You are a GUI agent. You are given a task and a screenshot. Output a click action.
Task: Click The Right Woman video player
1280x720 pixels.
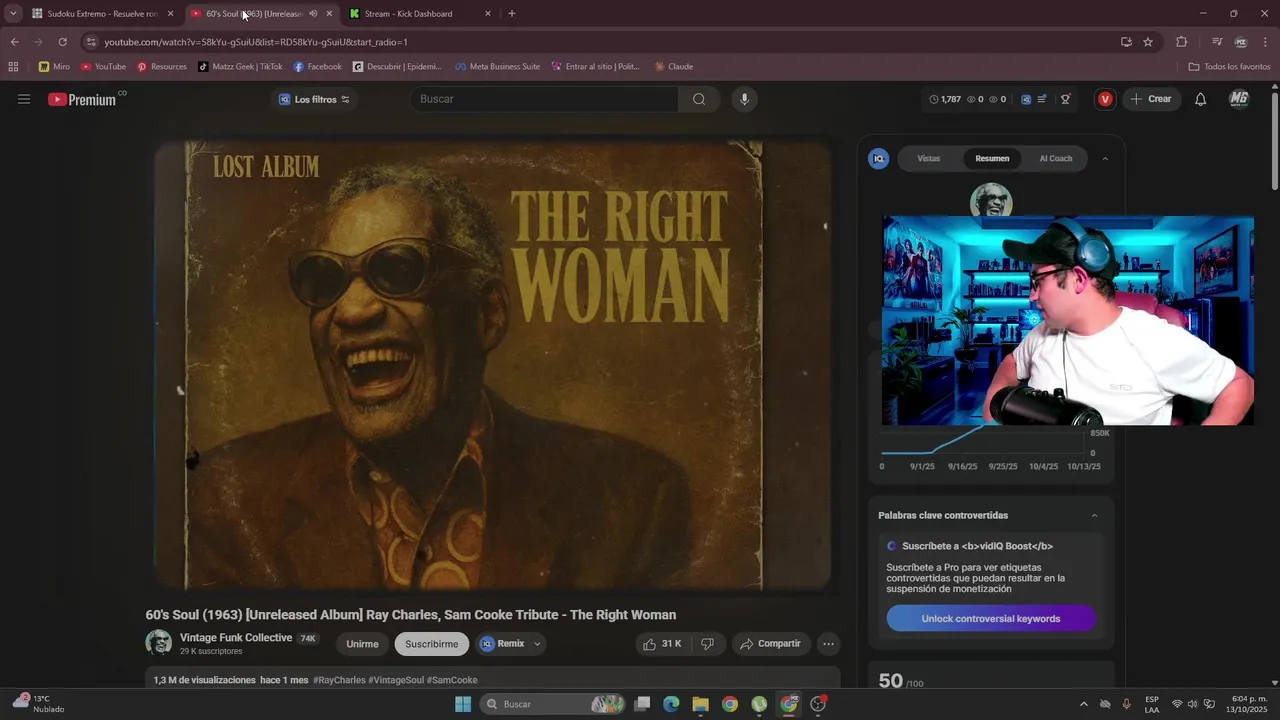click(493, 365)
